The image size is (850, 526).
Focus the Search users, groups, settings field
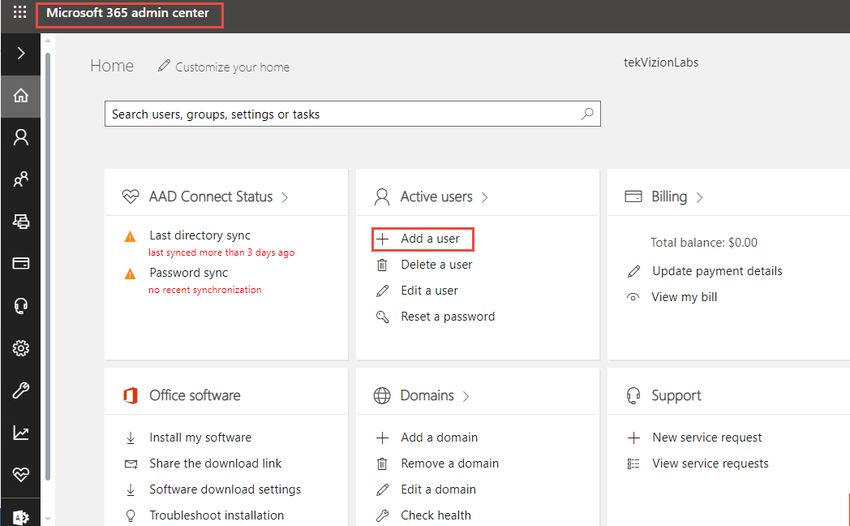(x=352, y=114)
